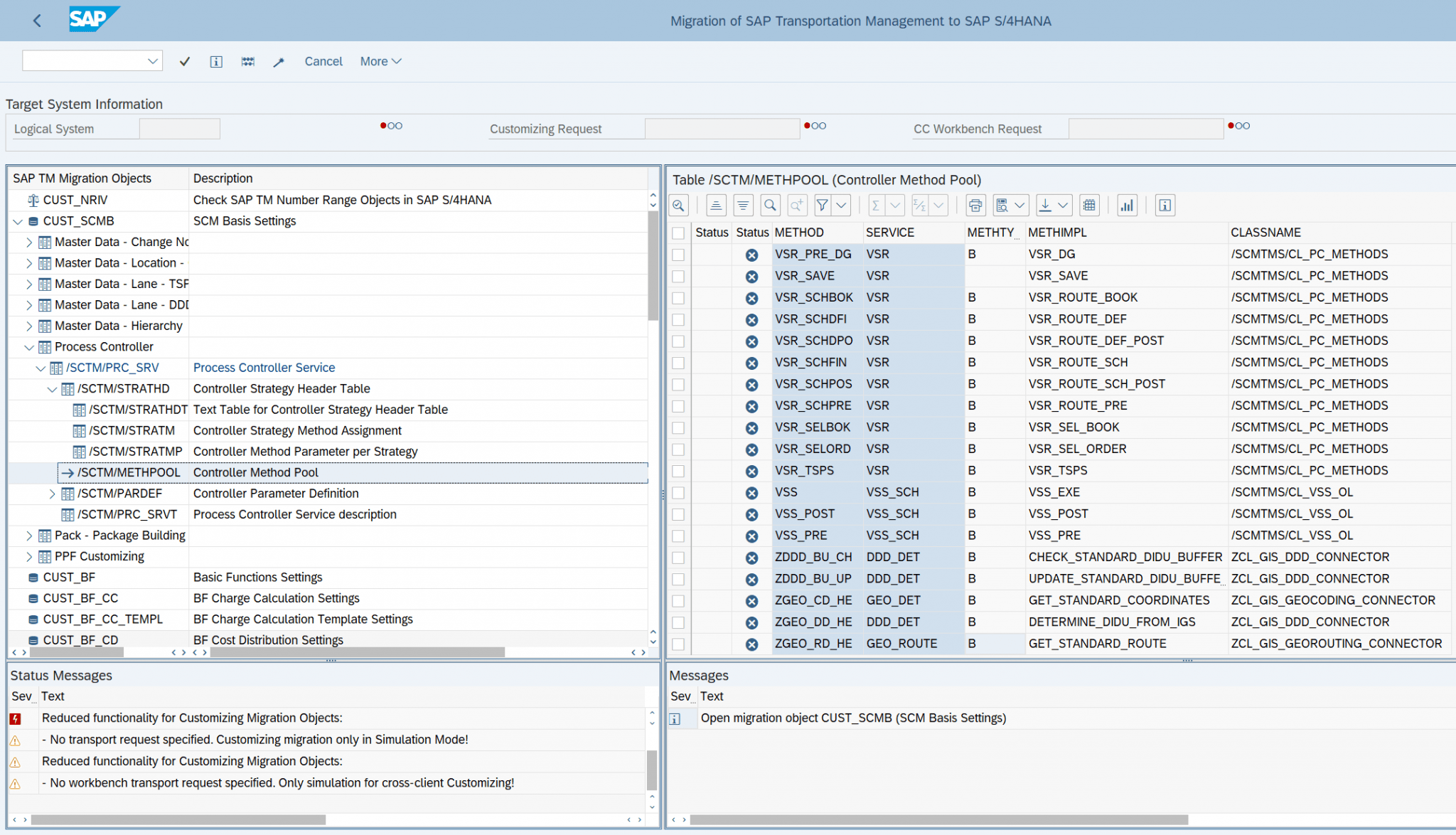Select the CUST_BF_CC migration object
The width and height of the screenshot is (1456, 835).
80,598
